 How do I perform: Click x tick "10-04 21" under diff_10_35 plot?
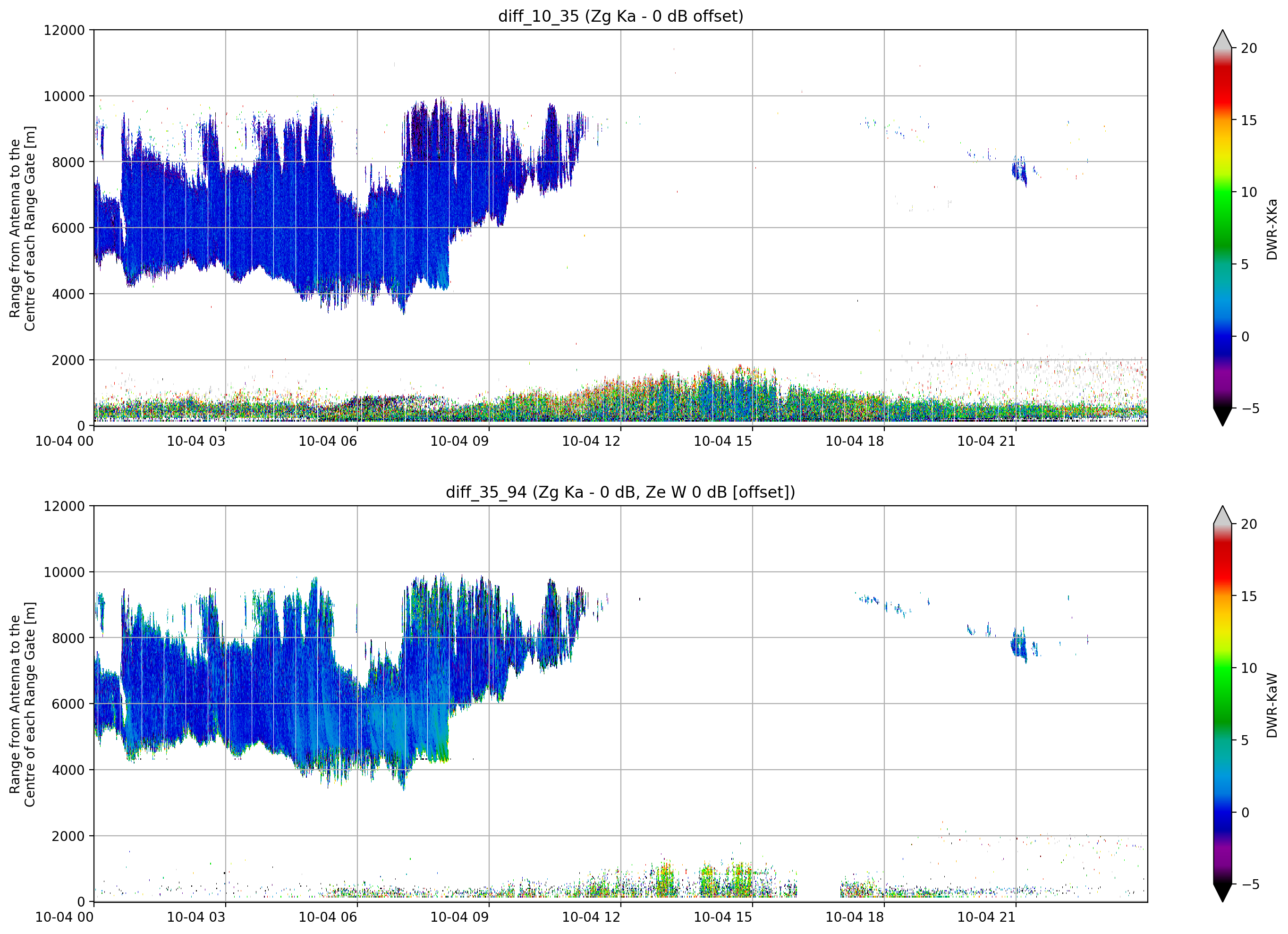986,442
